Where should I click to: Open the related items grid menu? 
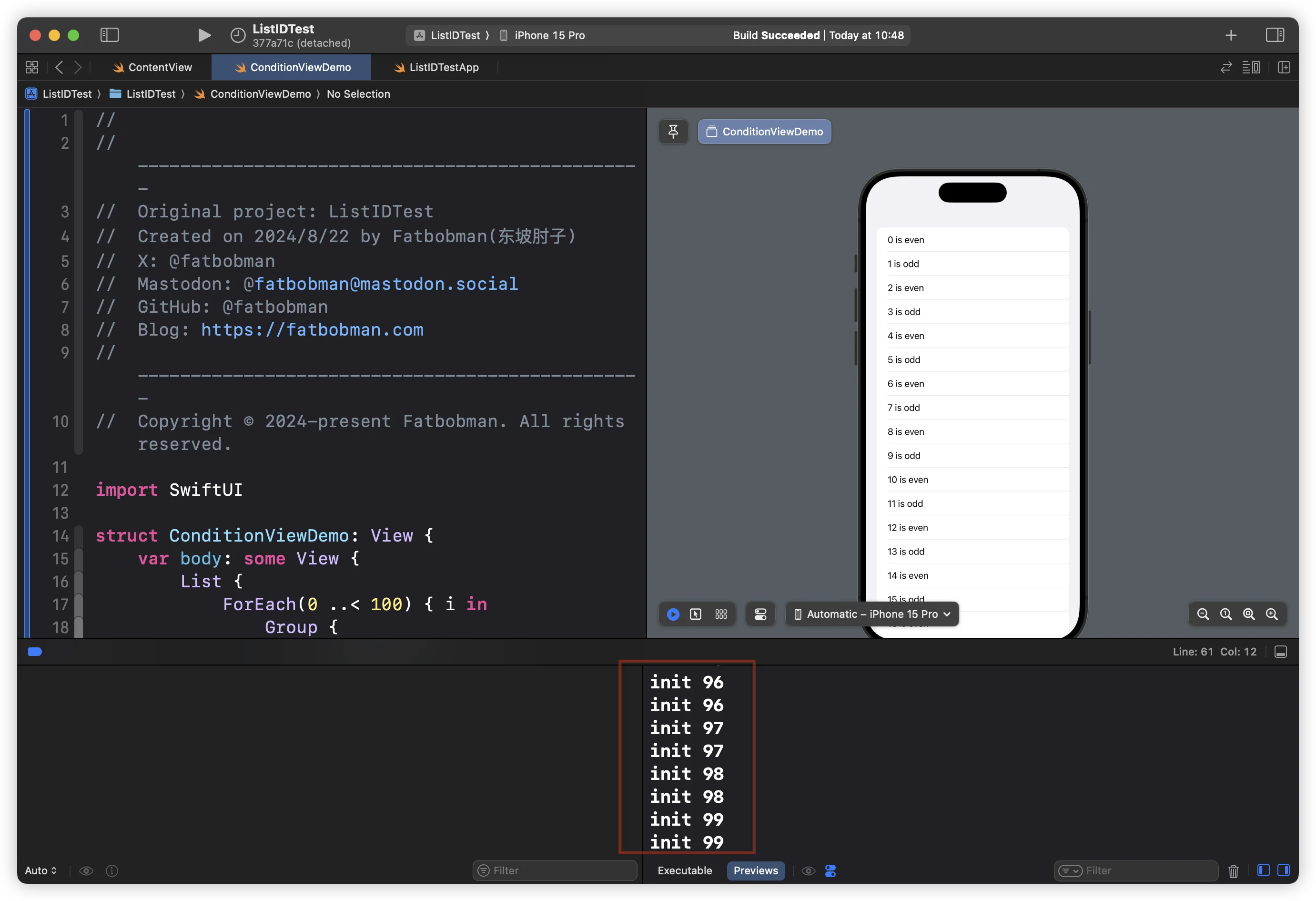coord(32,67)
